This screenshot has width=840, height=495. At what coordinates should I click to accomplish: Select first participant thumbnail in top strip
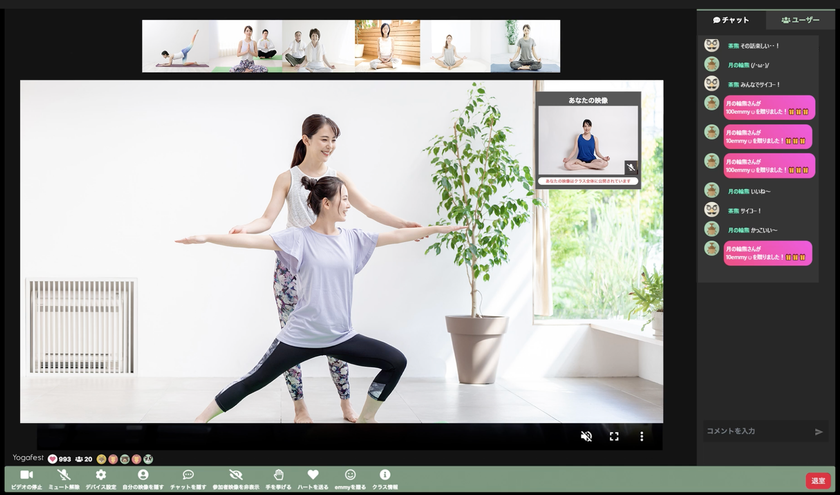[x=177, y=46]
